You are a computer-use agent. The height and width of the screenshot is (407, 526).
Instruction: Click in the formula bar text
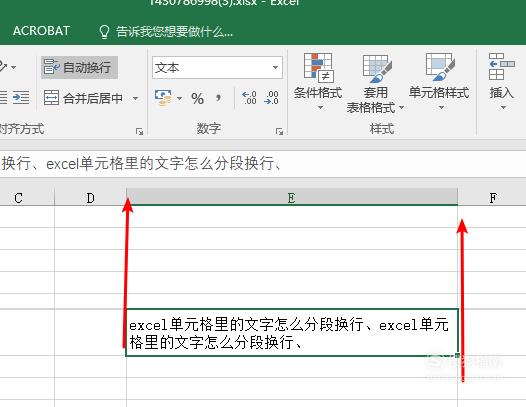(140, 163)
